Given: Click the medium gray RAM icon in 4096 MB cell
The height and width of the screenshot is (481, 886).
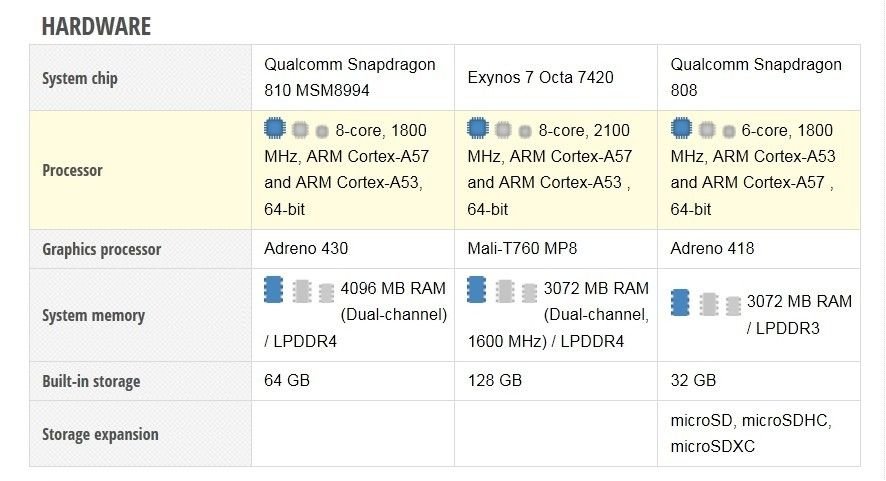Looking at the screenshot, I should coord(302,292).
